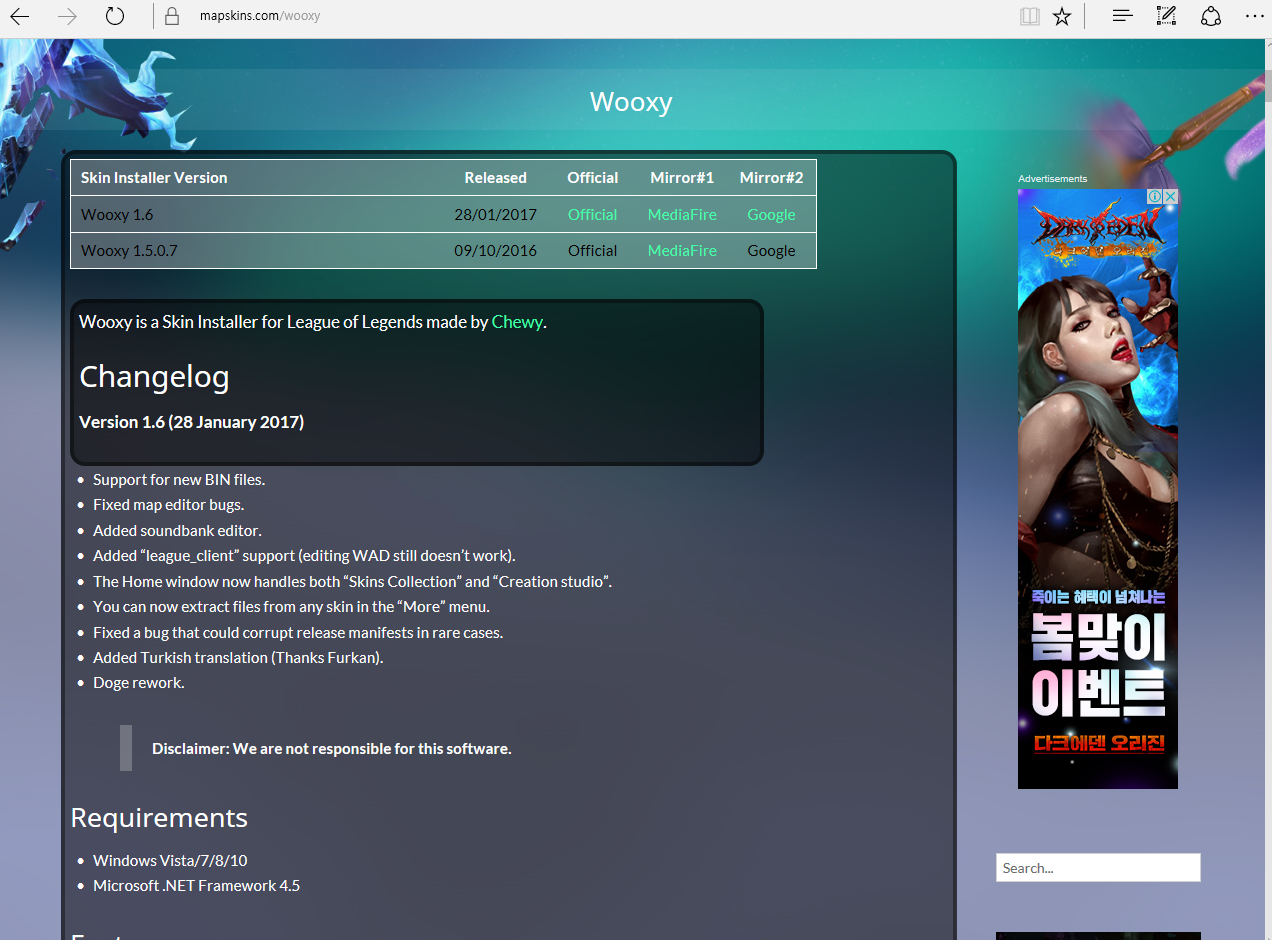
Task: Click the league_client support changelog item
Action: 304,555
